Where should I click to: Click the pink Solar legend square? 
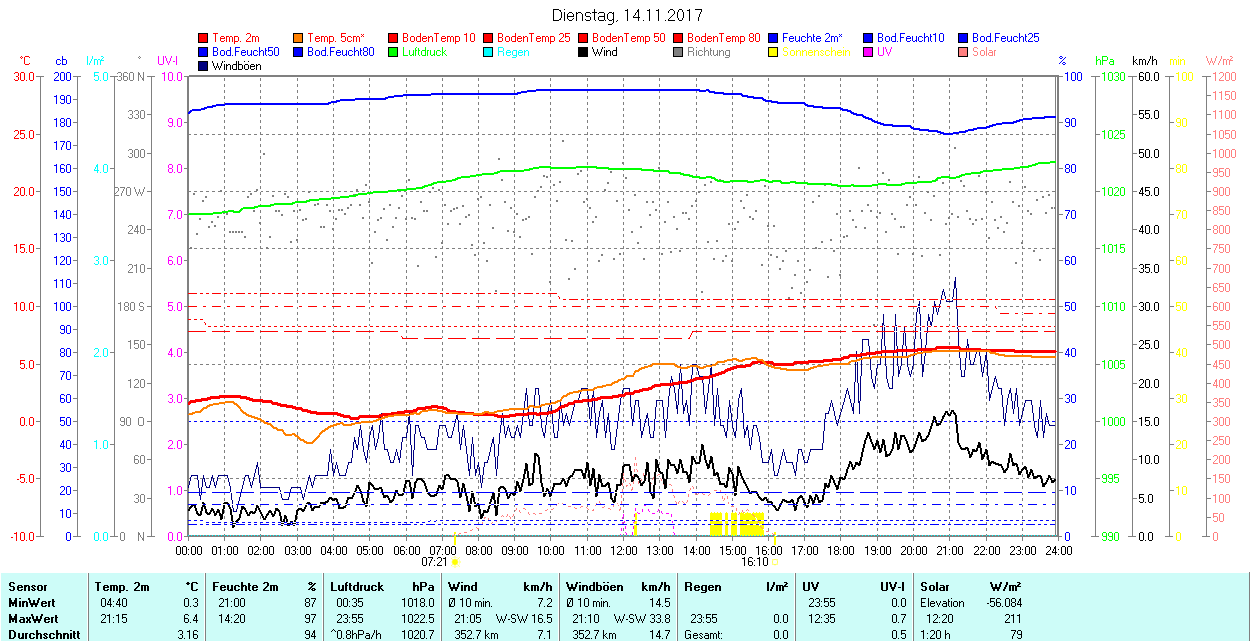point(964,52)
